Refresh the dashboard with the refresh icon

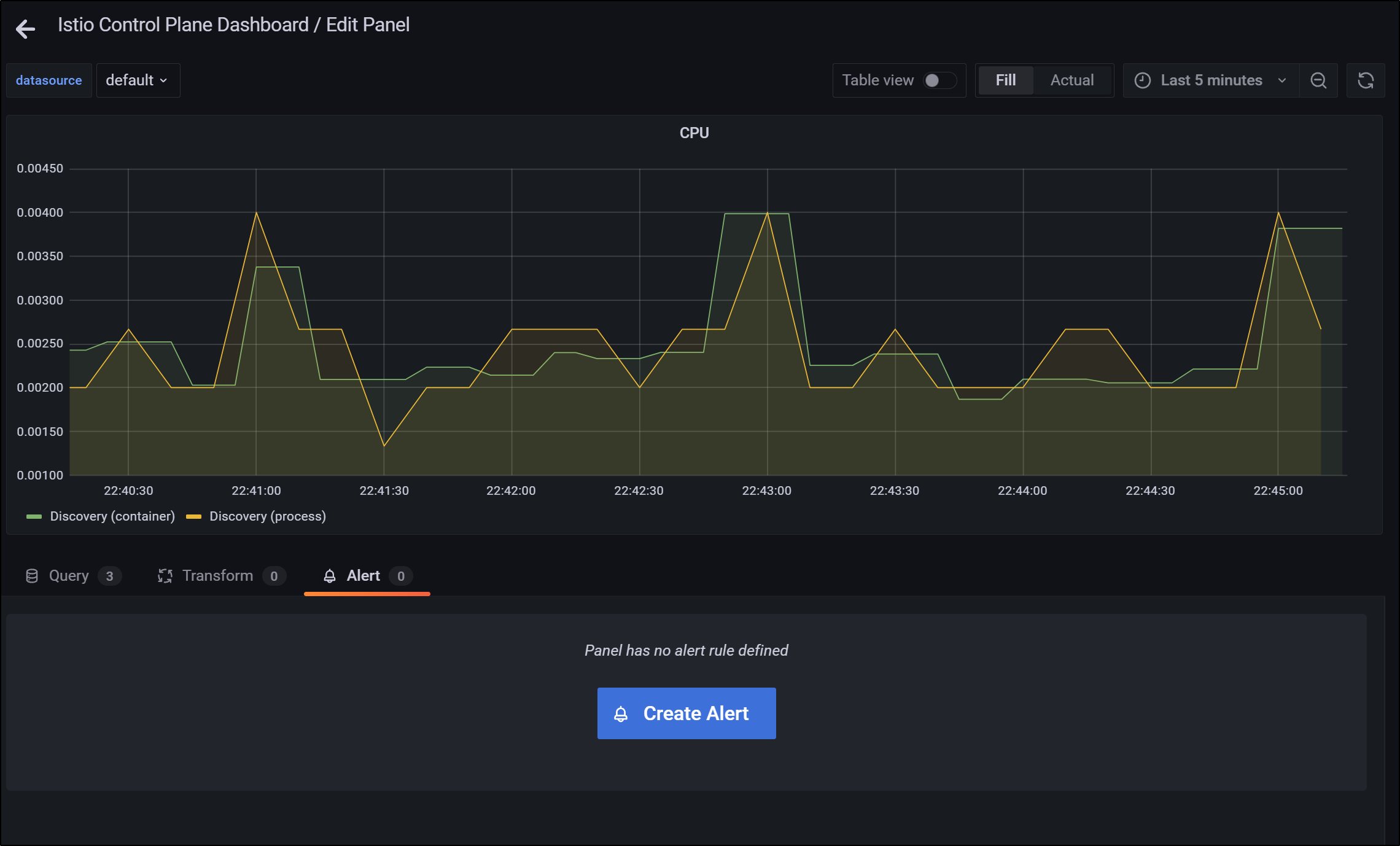(x=1366, y=80)
